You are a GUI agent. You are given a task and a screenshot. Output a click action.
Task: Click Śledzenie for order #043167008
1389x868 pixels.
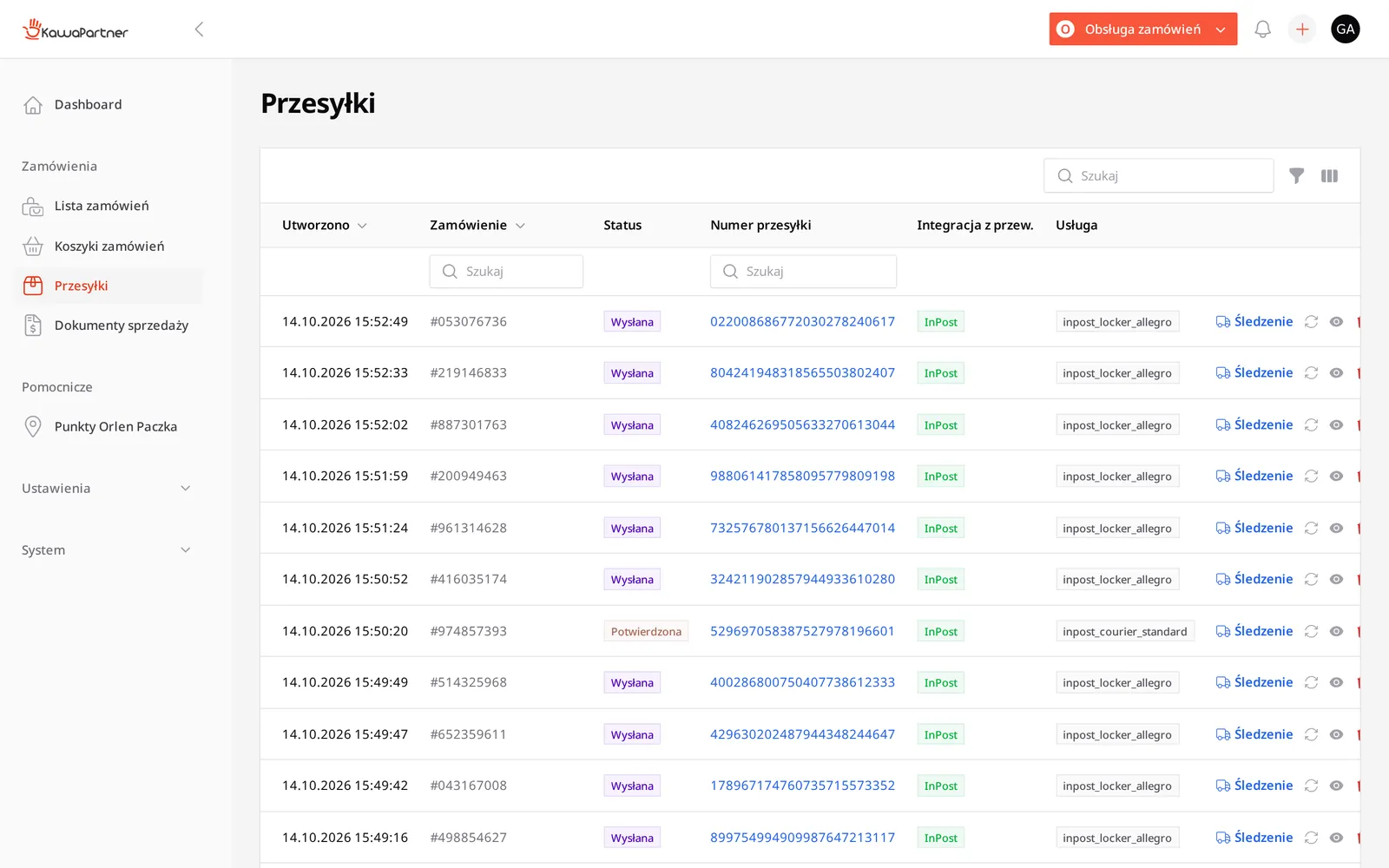coord(1254,786)
